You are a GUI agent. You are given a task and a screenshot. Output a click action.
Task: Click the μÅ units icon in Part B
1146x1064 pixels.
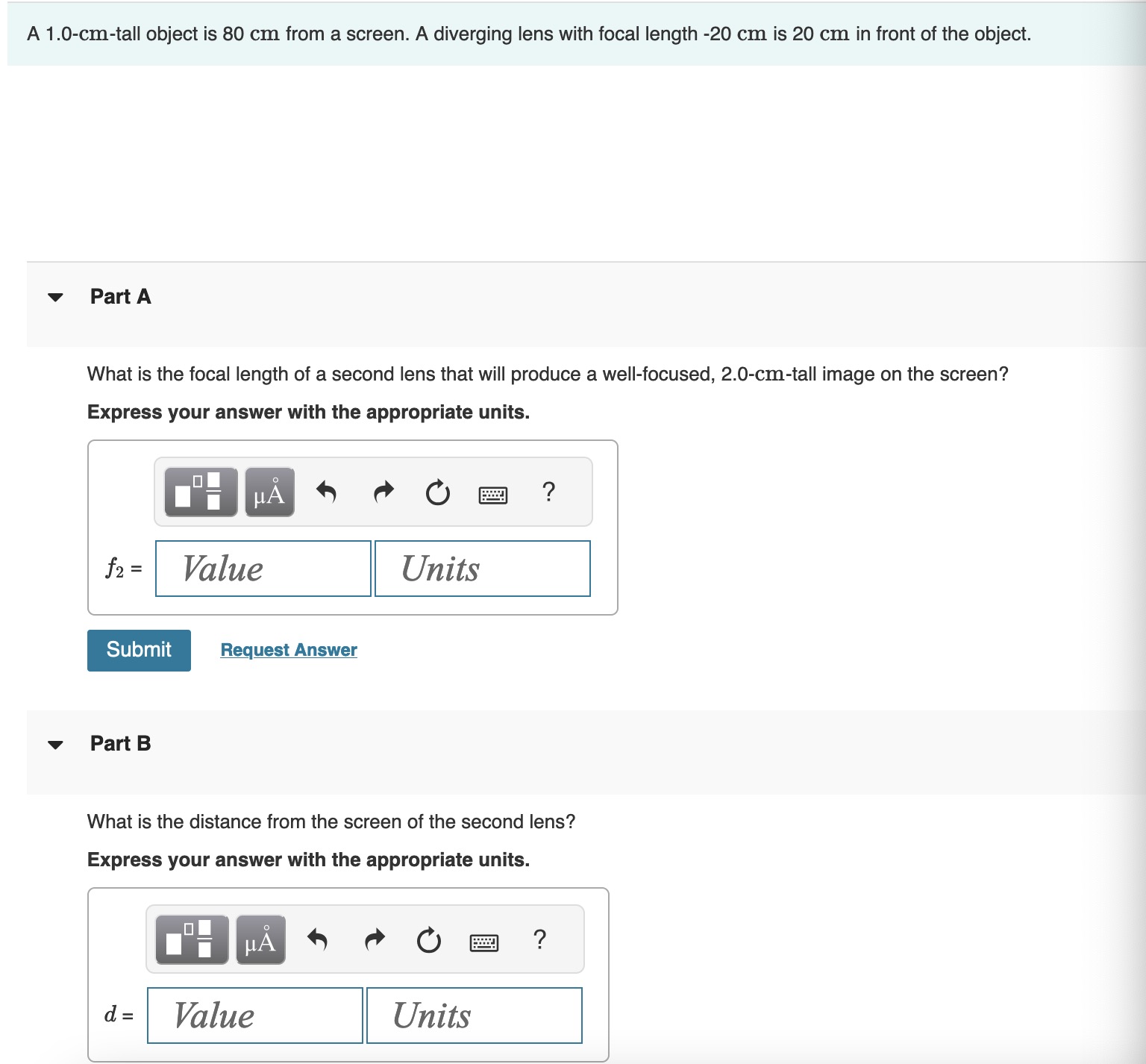pos(259,940)
